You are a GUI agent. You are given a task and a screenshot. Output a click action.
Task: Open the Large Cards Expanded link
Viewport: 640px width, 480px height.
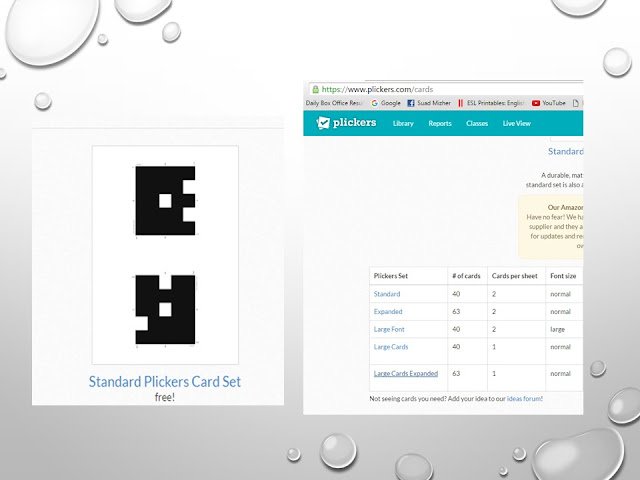(406, 373)
